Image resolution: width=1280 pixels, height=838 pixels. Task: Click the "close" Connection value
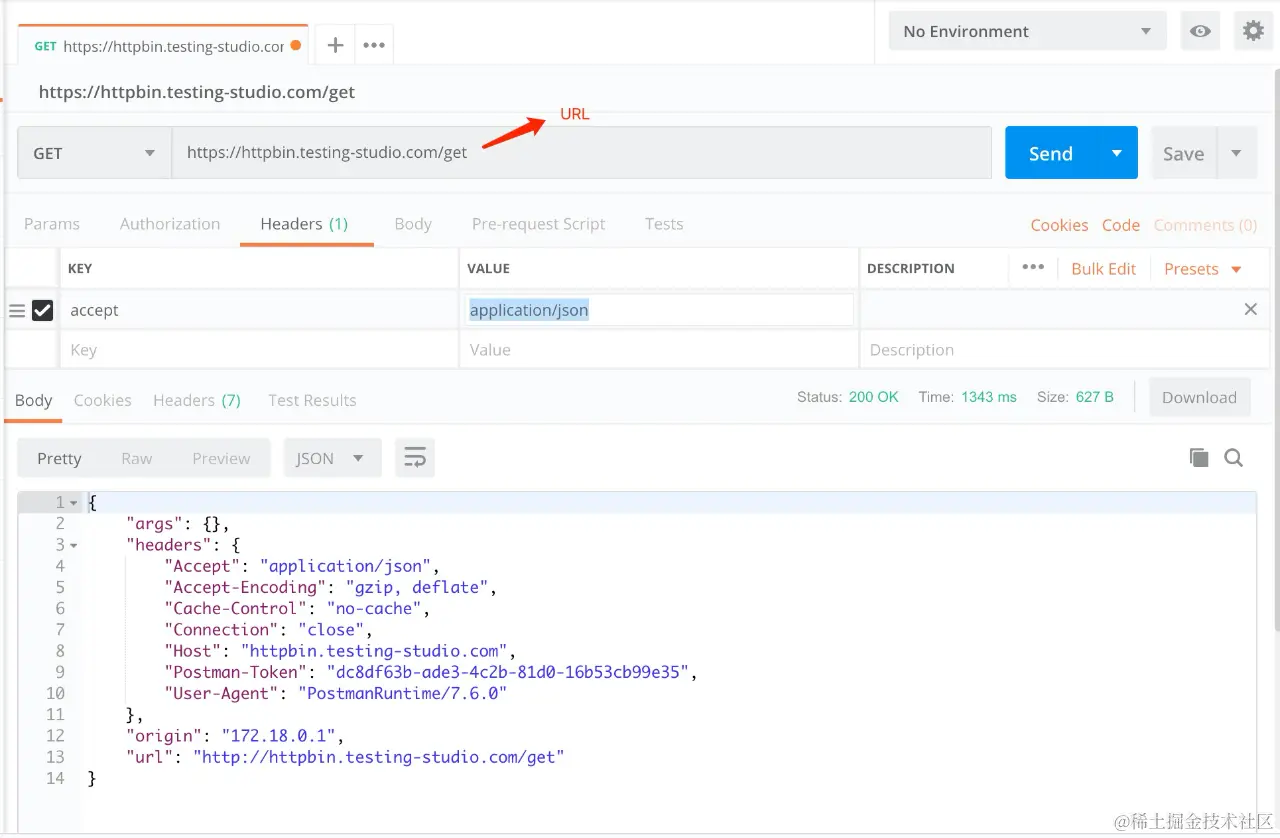tap(329, 629)
